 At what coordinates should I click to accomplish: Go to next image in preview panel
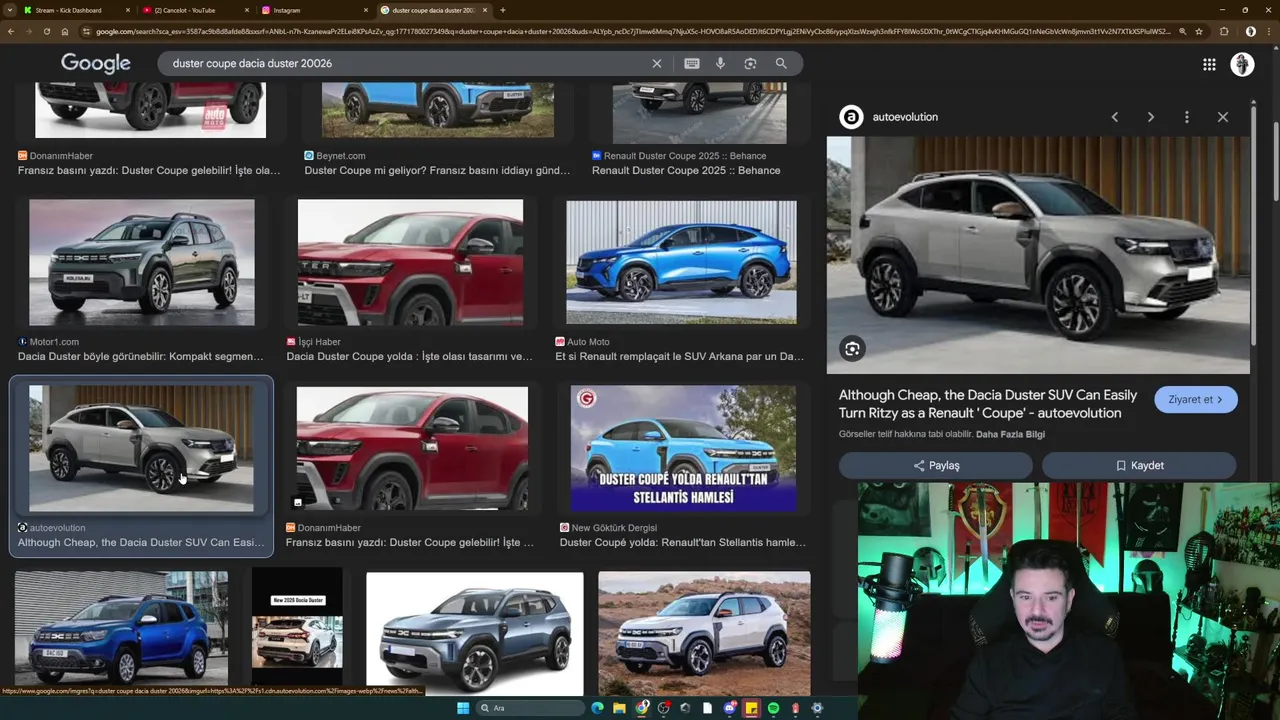click(x=1151, y=117)
